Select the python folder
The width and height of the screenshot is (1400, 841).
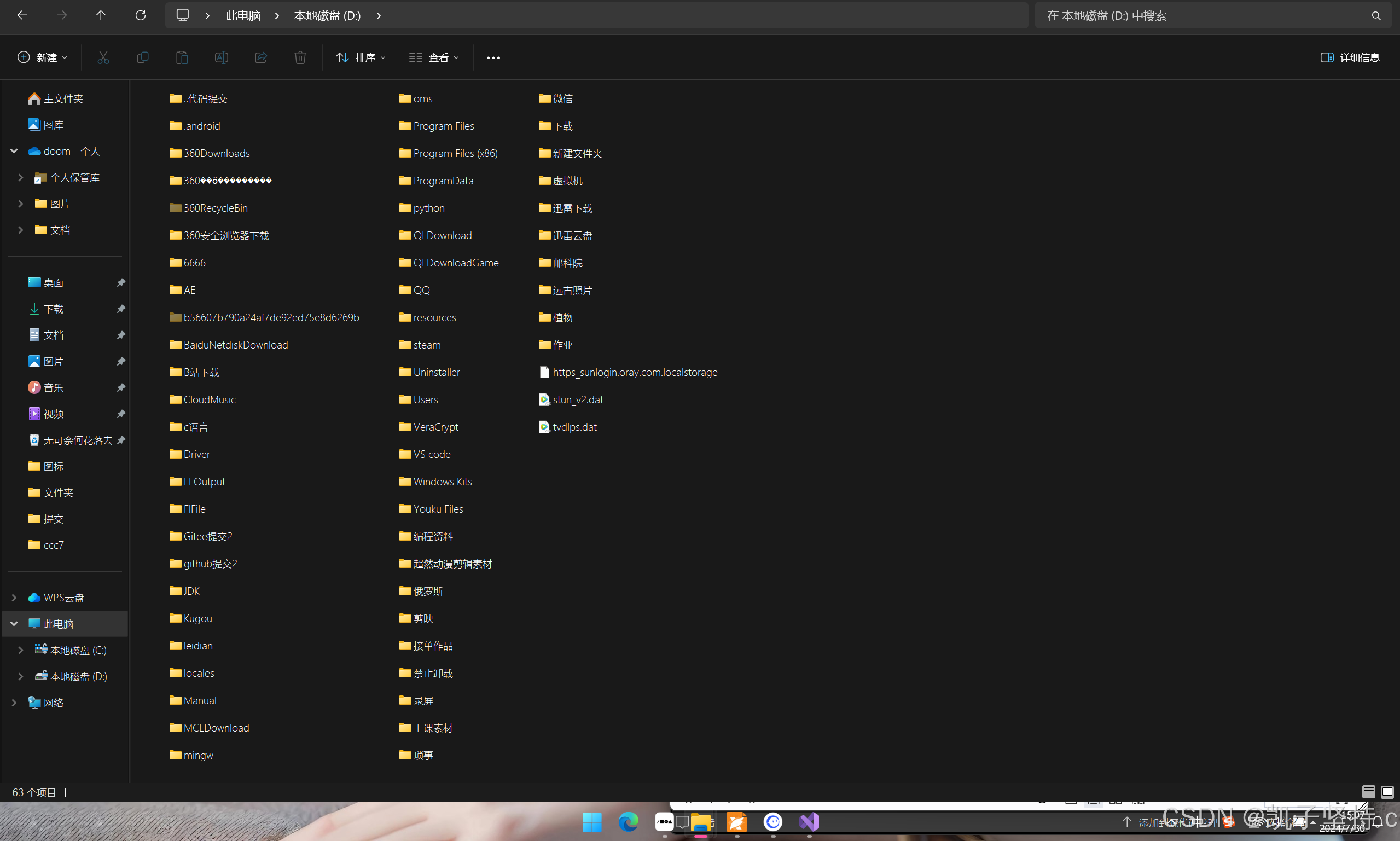(x=422, y=208)
